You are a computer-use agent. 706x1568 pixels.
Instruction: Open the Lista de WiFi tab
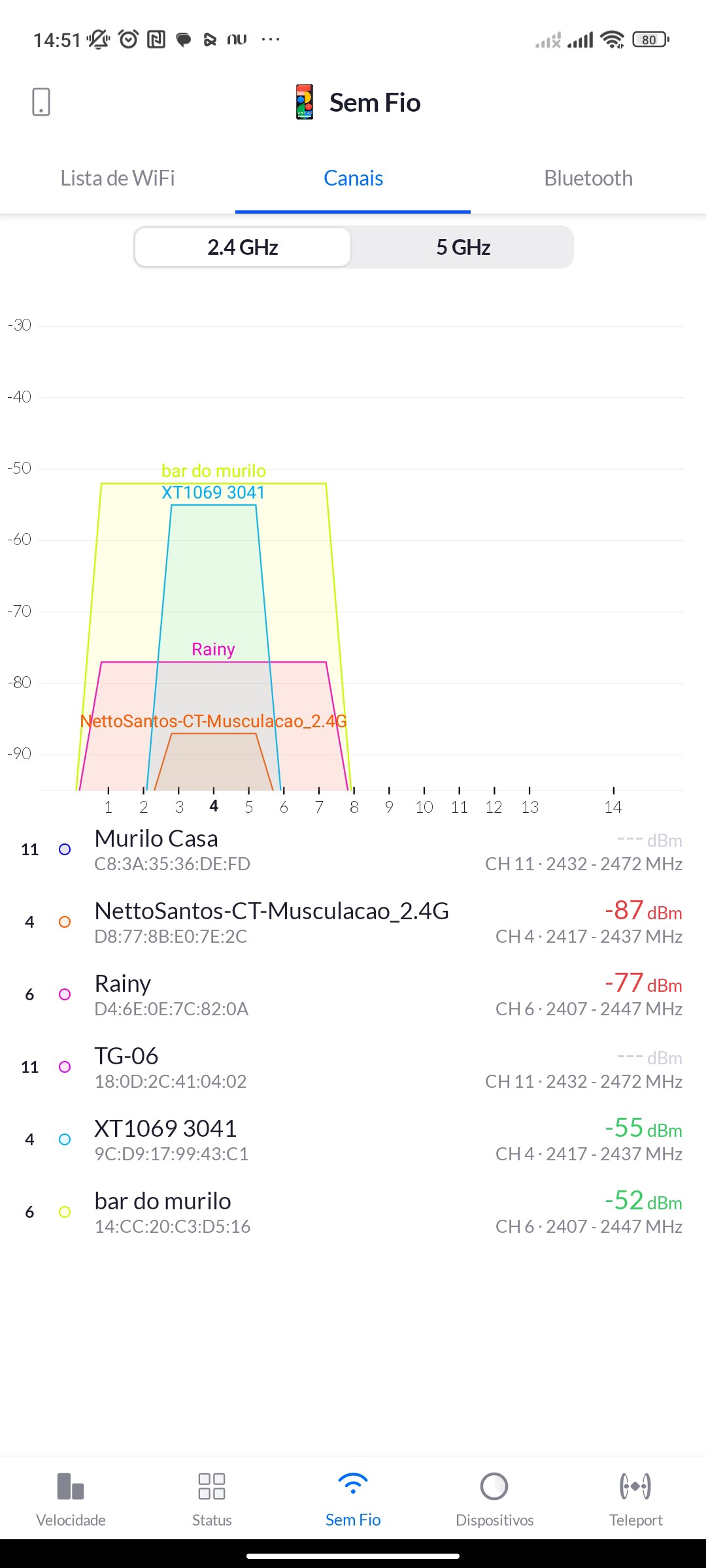(118, 178)
